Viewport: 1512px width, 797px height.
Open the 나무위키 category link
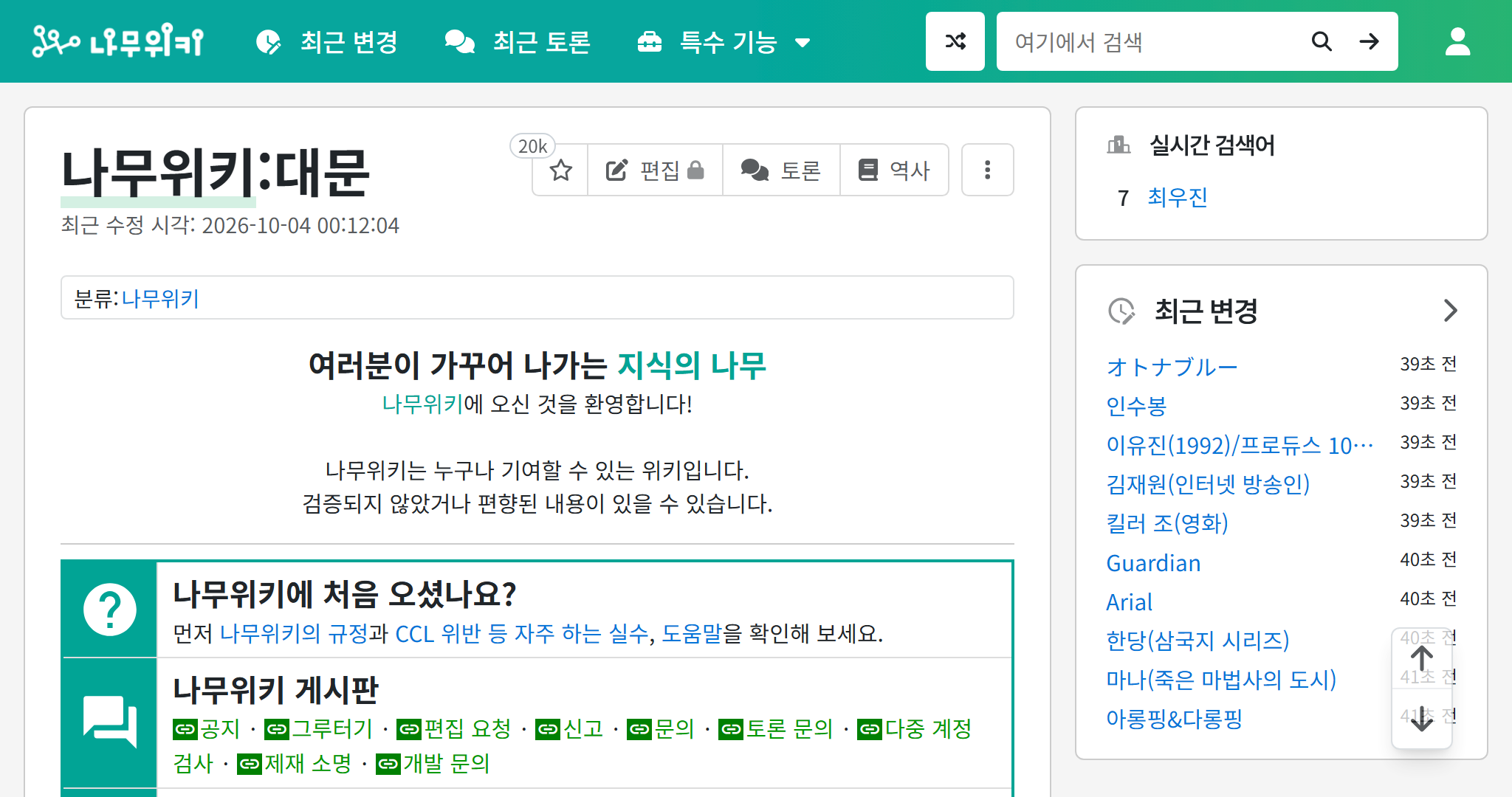[160, 299]
